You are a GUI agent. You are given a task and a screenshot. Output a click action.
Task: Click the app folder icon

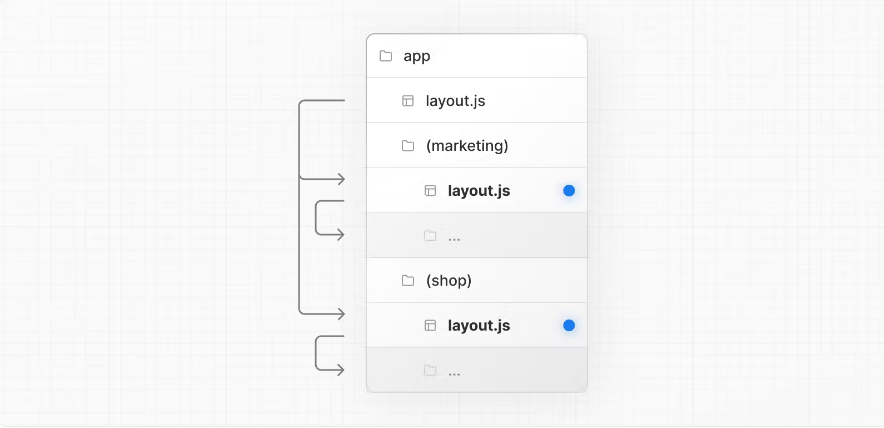386,56
